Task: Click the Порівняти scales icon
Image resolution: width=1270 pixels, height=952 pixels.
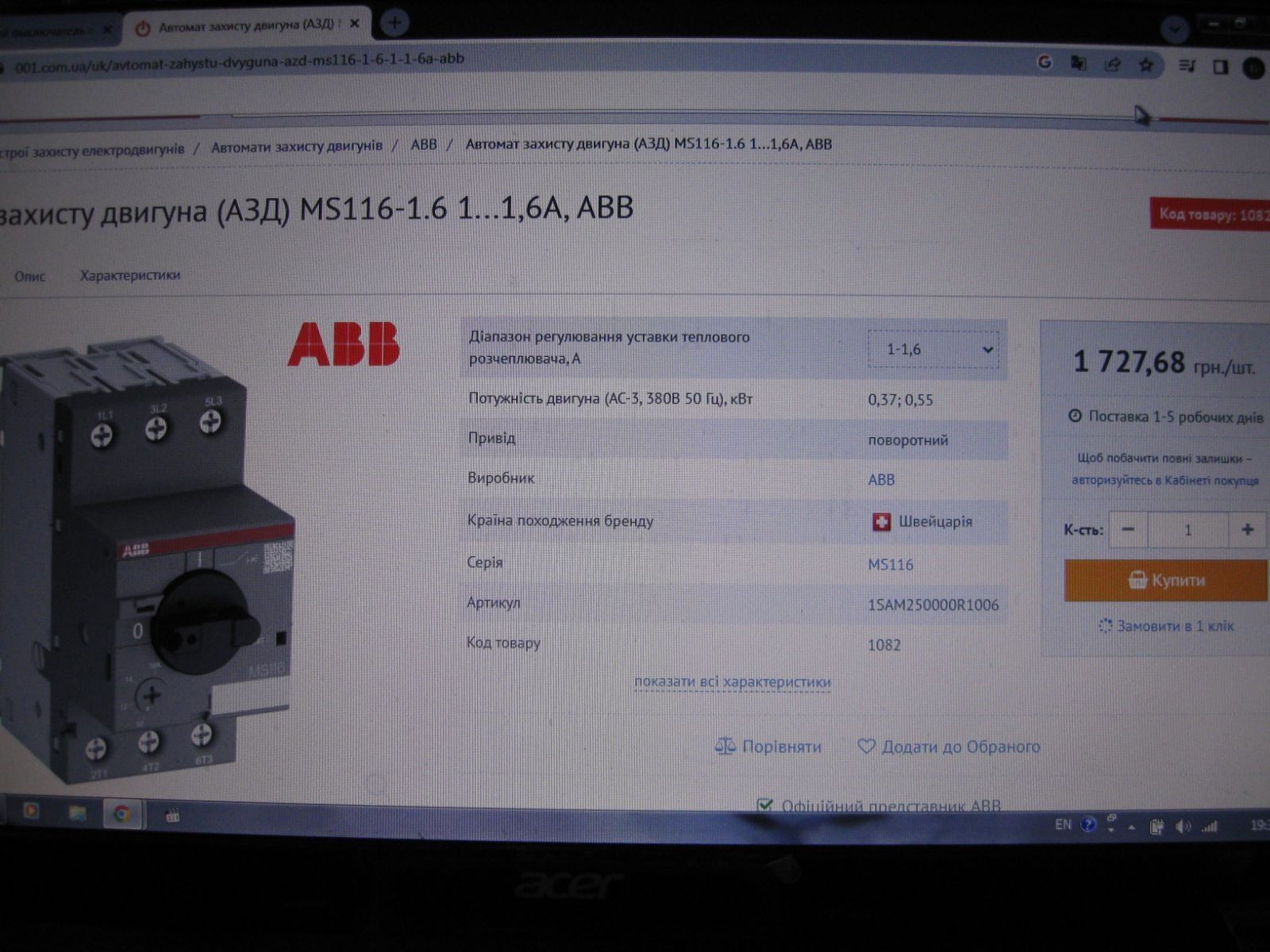Action: tap(725, 747)
